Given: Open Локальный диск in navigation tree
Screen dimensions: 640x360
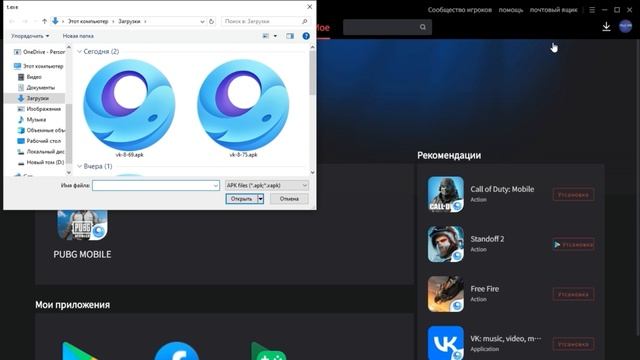Looking at the screenshot, I should click(x=41, y=151).
